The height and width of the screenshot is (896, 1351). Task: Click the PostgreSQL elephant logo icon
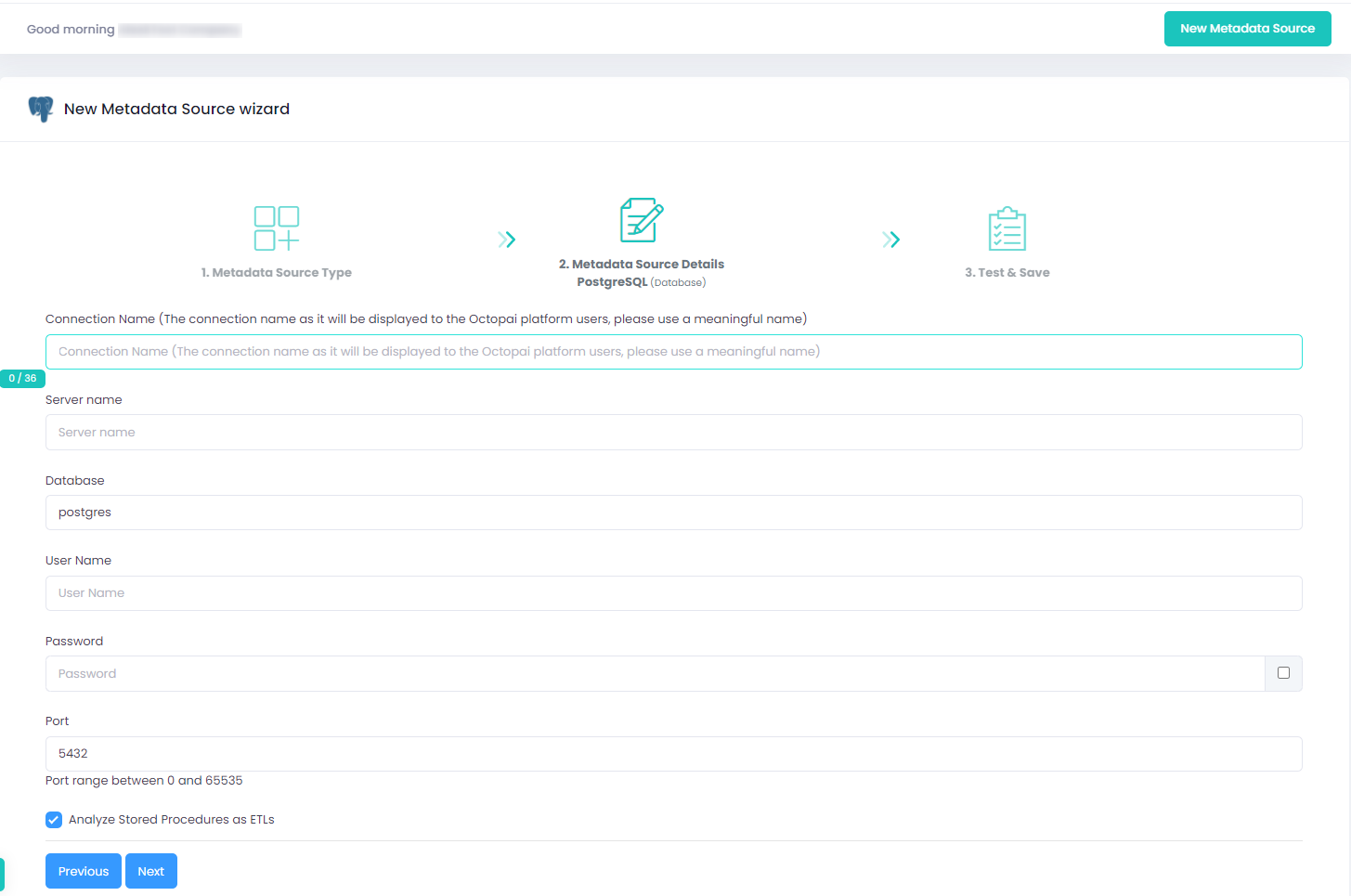41,109
